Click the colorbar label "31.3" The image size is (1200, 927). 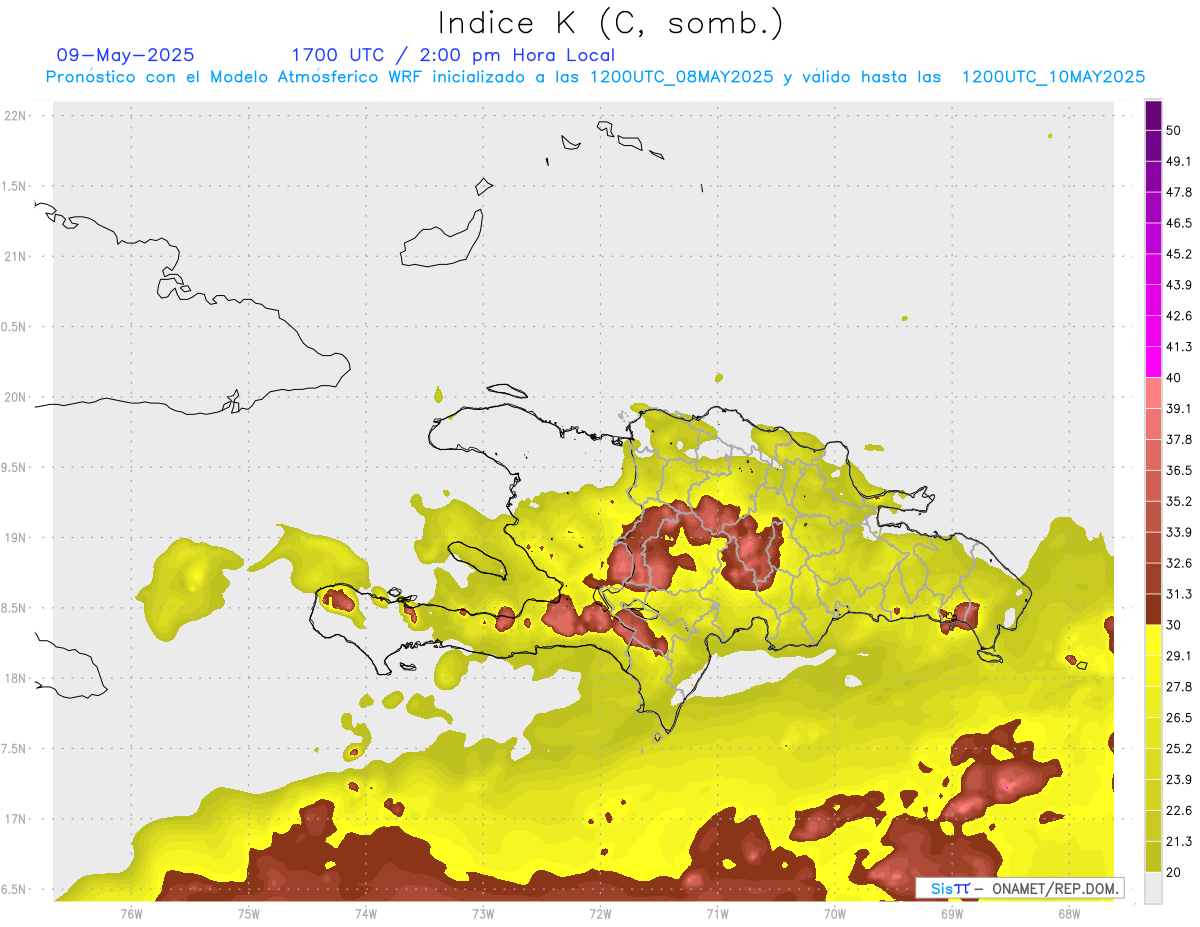[1179, 594]
